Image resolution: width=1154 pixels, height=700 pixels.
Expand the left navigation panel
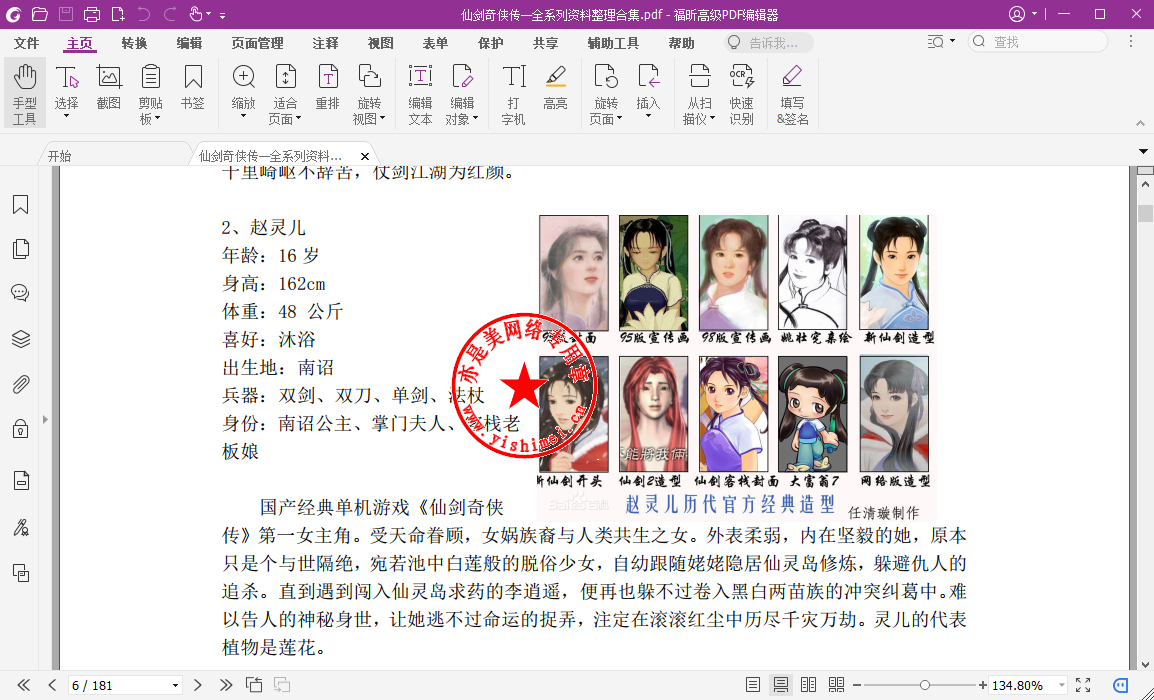[x=46, y=420]
